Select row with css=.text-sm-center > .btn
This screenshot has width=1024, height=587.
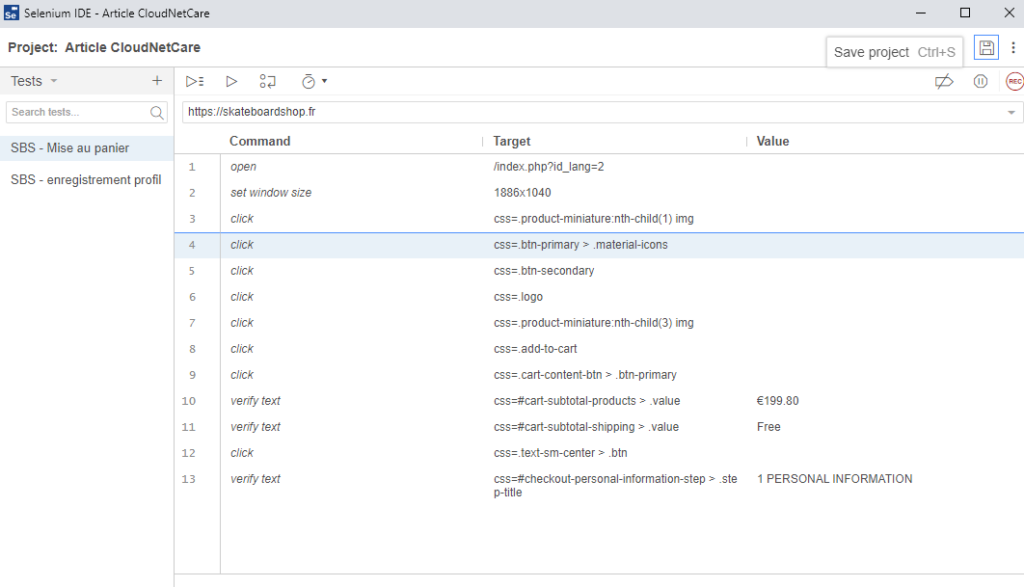[599, 452]
